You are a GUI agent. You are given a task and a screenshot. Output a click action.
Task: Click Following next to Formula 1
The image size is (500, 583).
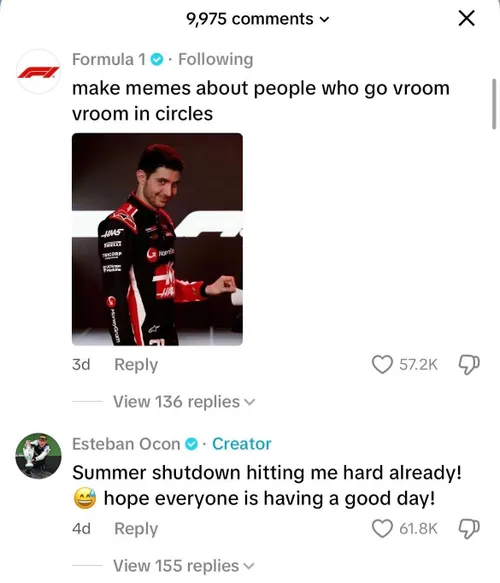click(x=216, y=59)
